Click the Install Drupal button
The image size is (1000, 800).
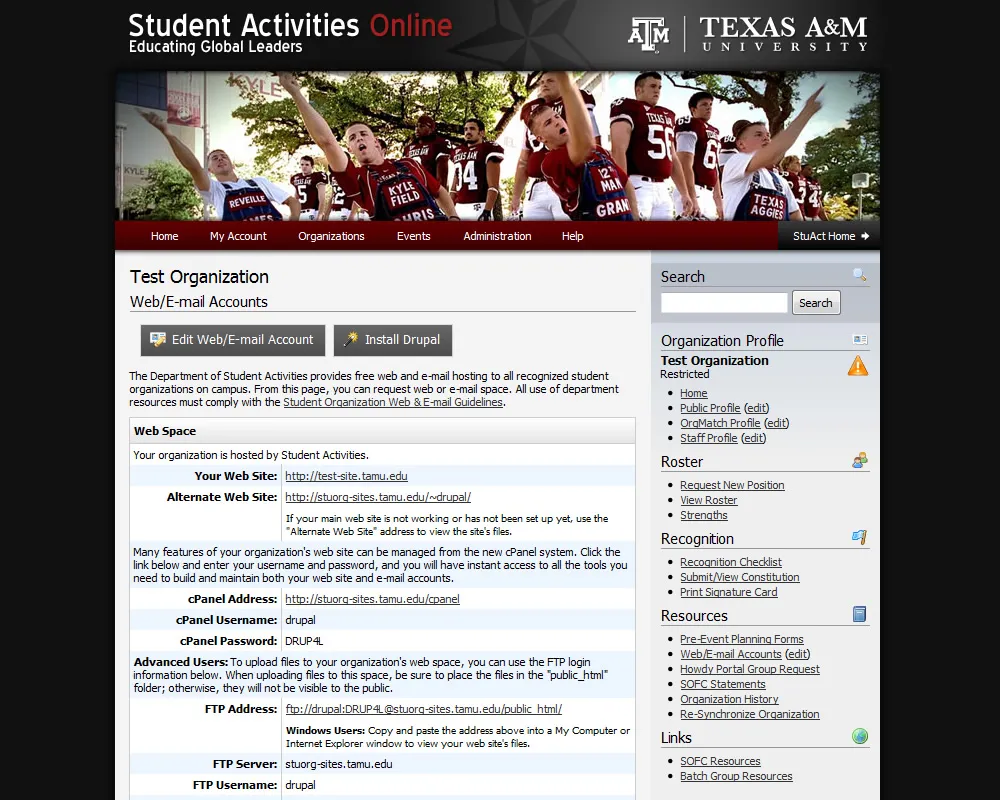click(393, 340)
